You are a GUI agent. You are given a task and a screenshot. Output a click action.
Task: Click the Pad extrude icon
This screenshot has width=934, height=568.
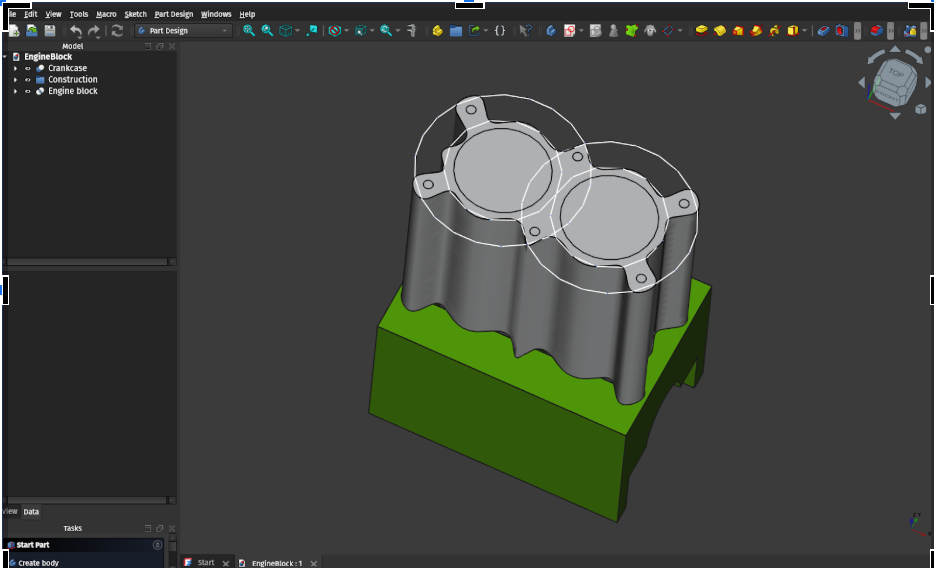tap(701, 31)
